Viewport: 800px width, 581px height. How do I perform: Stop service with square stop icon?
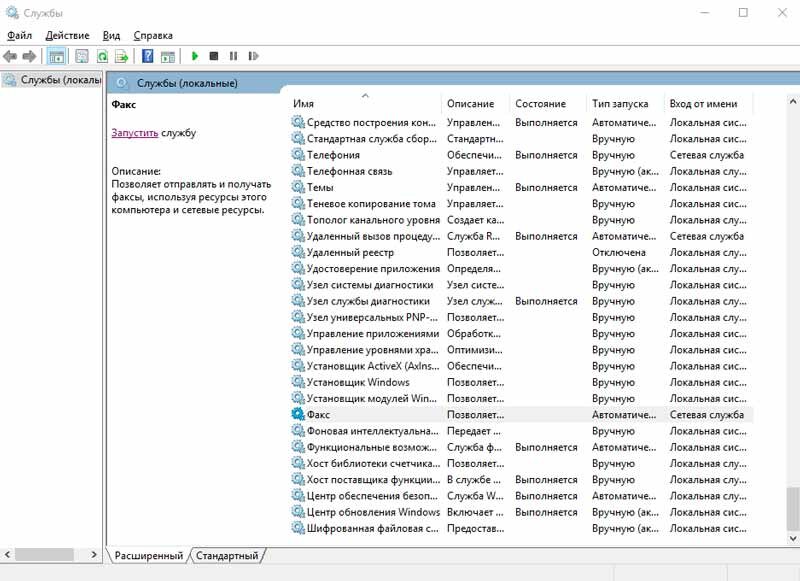(214, 56)
